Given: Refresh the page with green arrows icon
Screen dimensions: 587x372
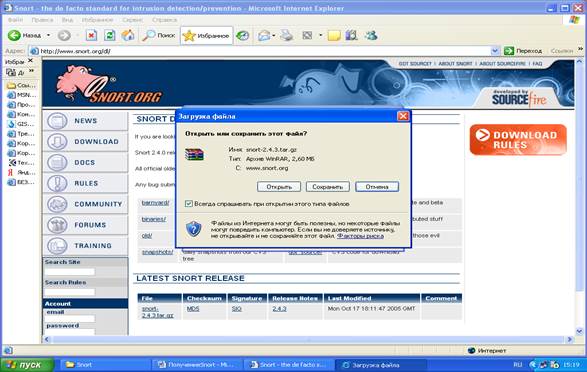Looking at the screenshot, I should 110,36.
